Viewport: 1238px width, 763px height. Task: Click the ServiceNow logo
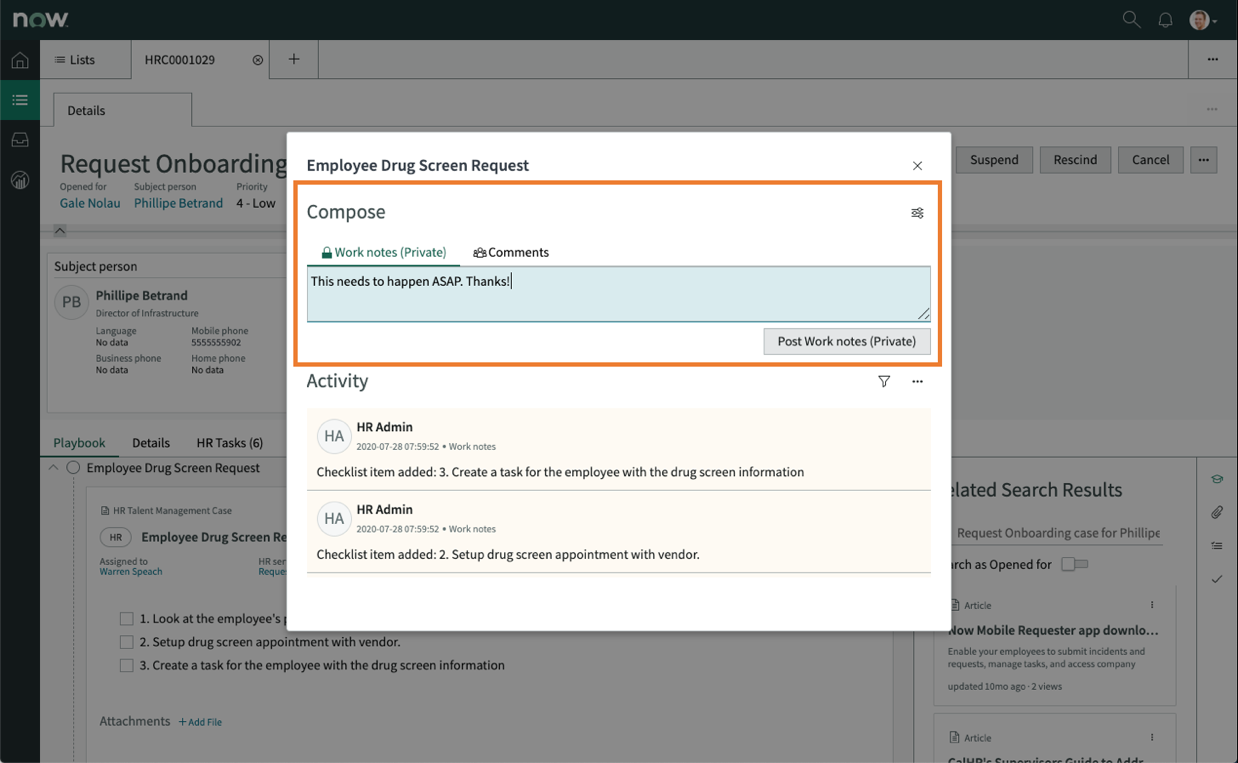click(x=41, y=19)
